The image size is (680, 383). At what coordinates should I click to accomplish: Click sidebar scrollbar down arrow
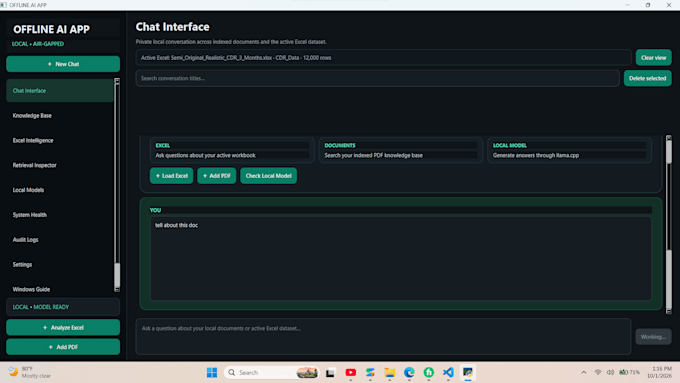[117, 289]
